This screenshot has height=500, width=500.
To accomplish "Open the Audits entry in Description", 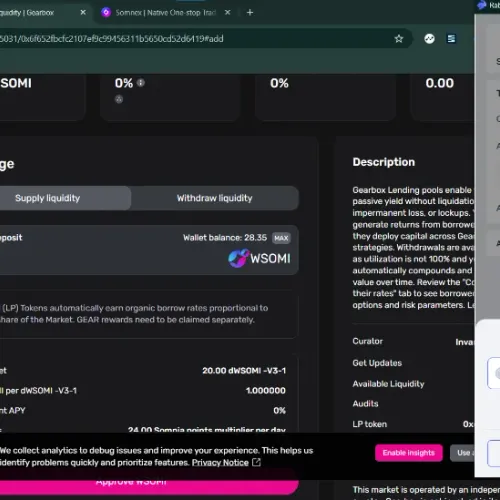I will click(x=365, y=404).
